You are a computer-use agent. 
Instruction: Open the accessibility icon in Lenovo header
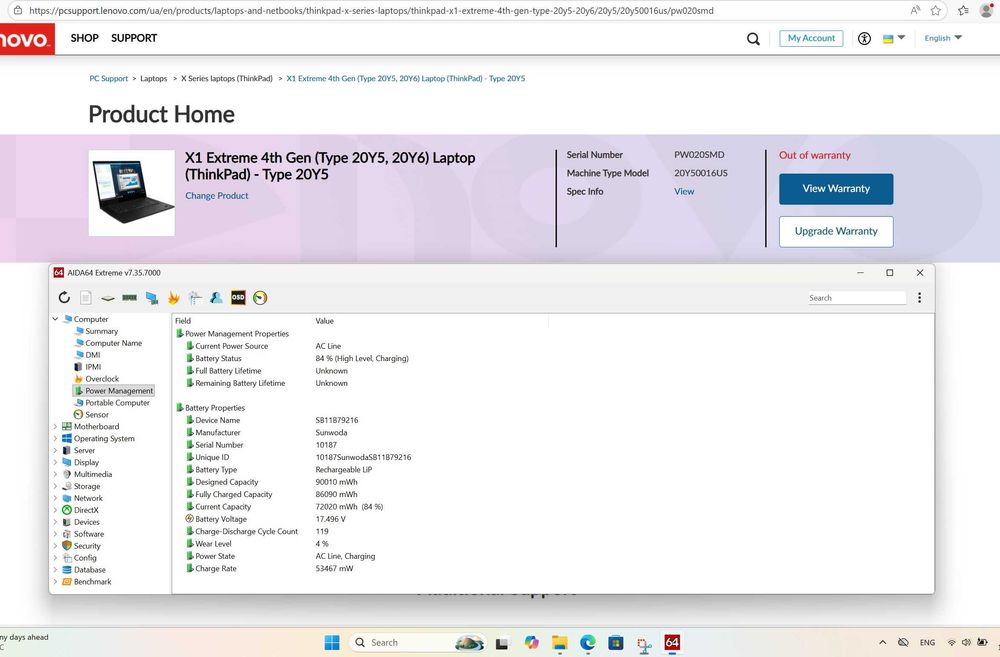[x=864, y=38]
